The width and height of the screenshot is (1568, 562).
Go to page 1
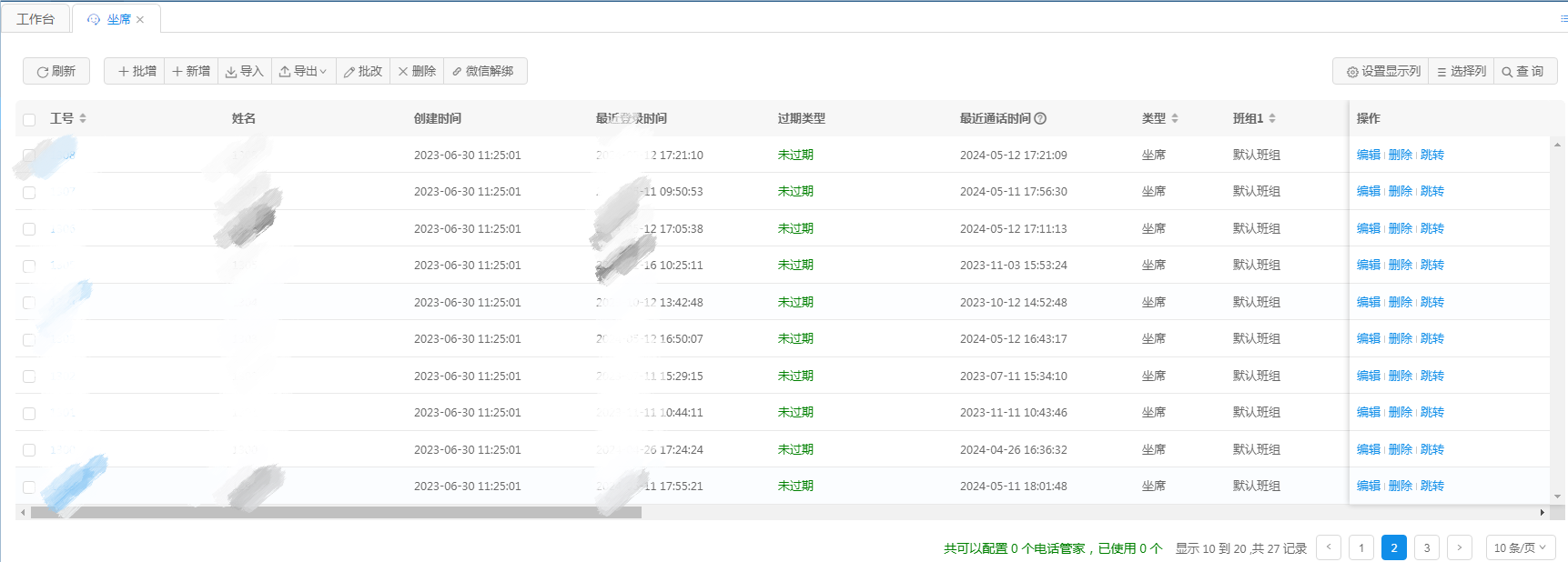tap(1361, 547)
